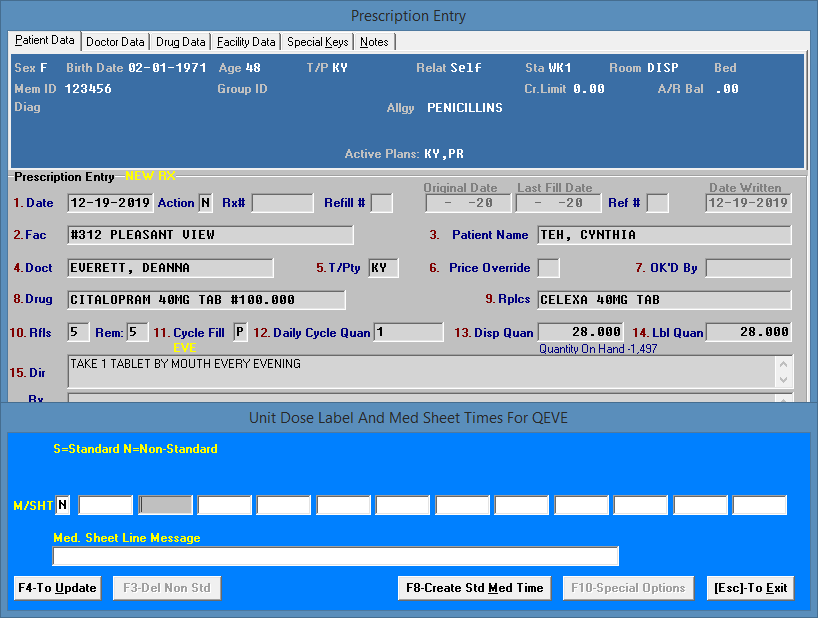Click the Med. Sheet Line Message field

click(336, 556)
